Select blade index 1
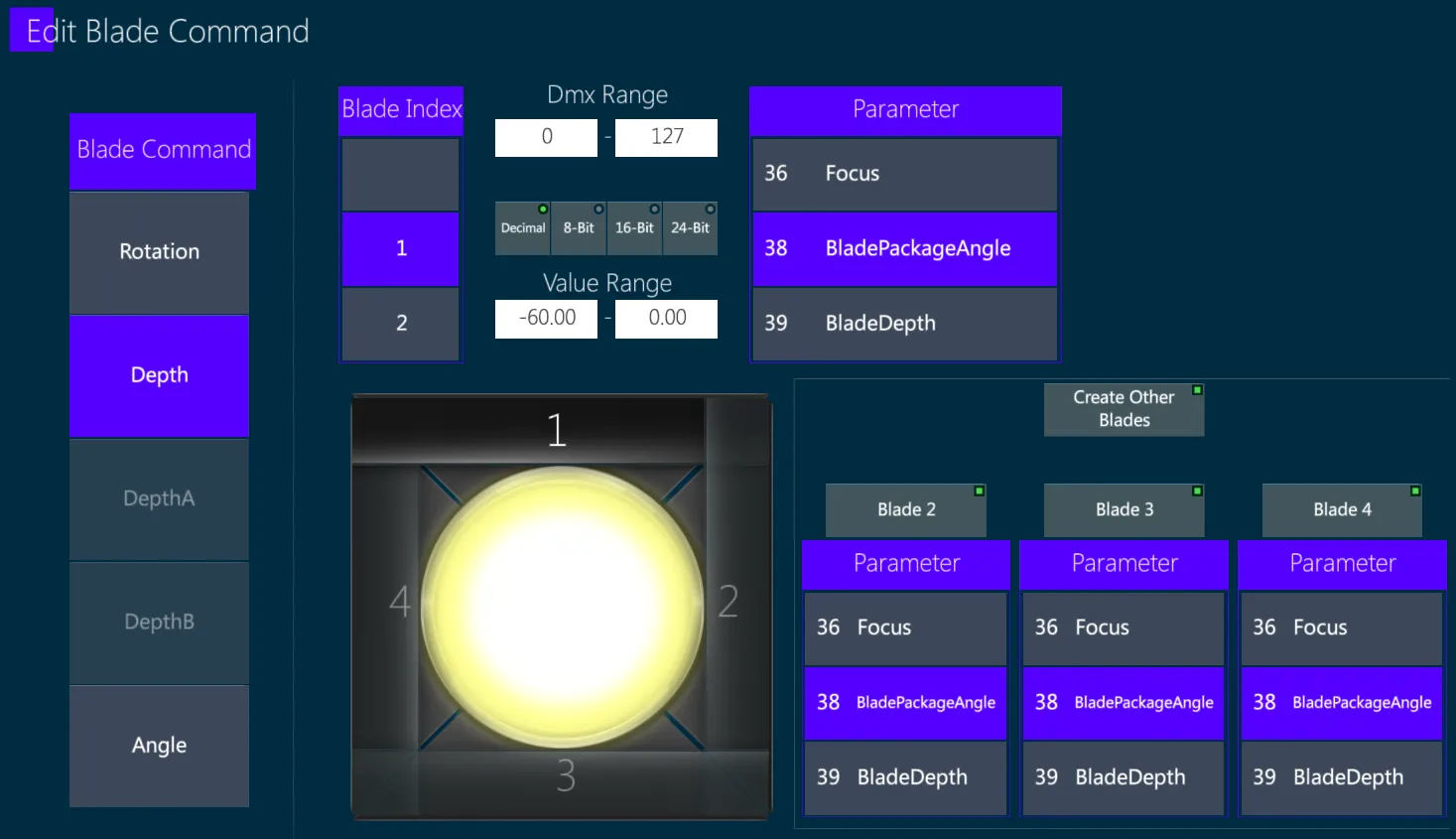The image size is (1456, 839). click(401, 248)
